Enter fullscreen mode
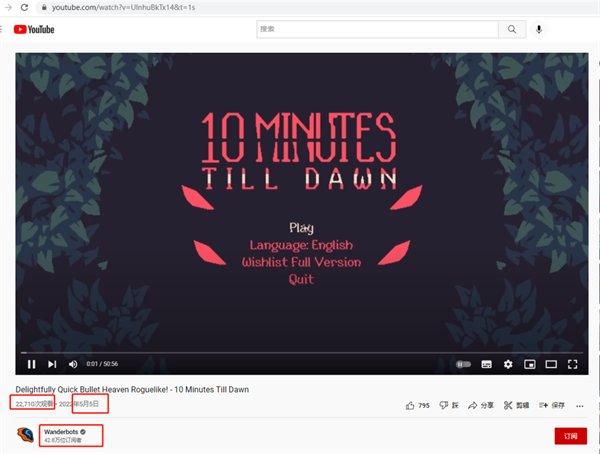Screen dimensions: 600x454 pos(572,364)
